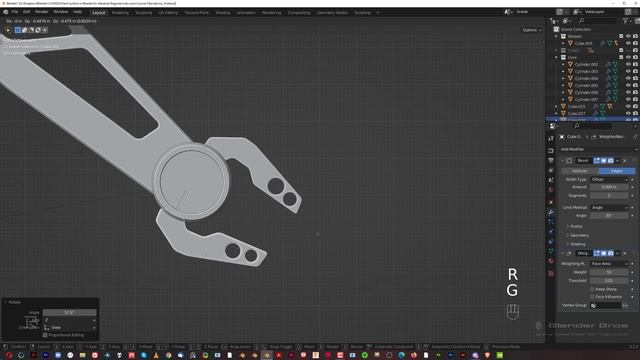
Task: Choose the Intersect selection mode icon
Action: [x=45, y=30]
